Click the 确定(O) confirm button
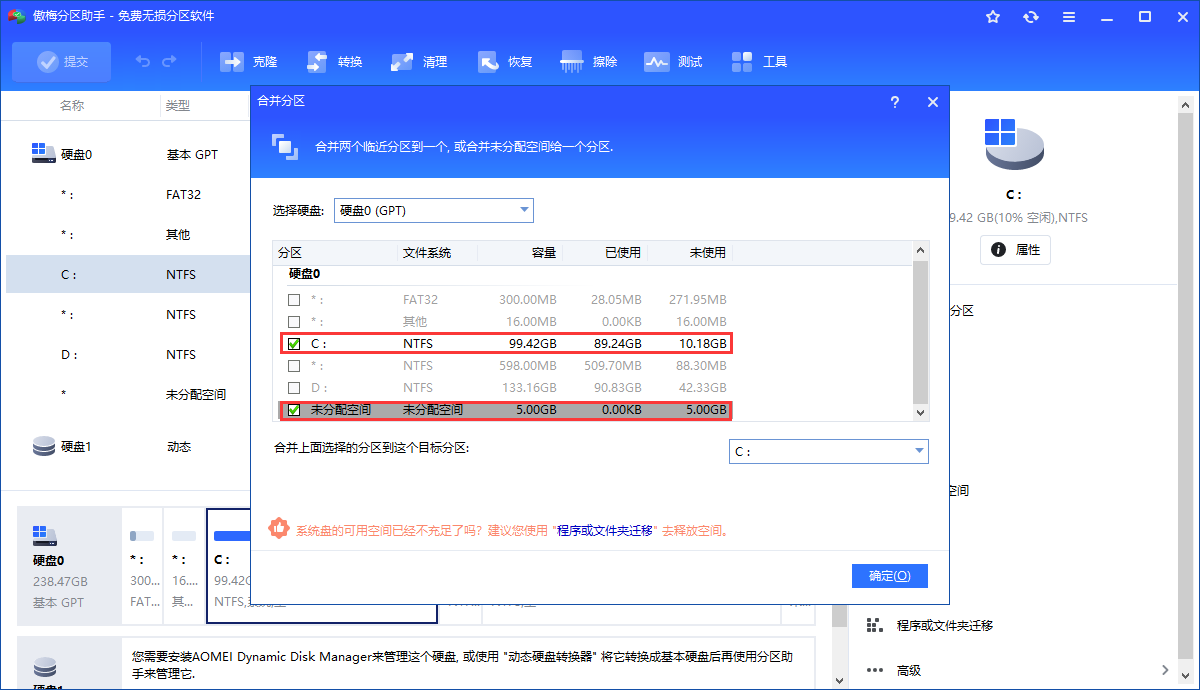The width and height of the screenshot is (1200, 690). (x=889, y=575)
